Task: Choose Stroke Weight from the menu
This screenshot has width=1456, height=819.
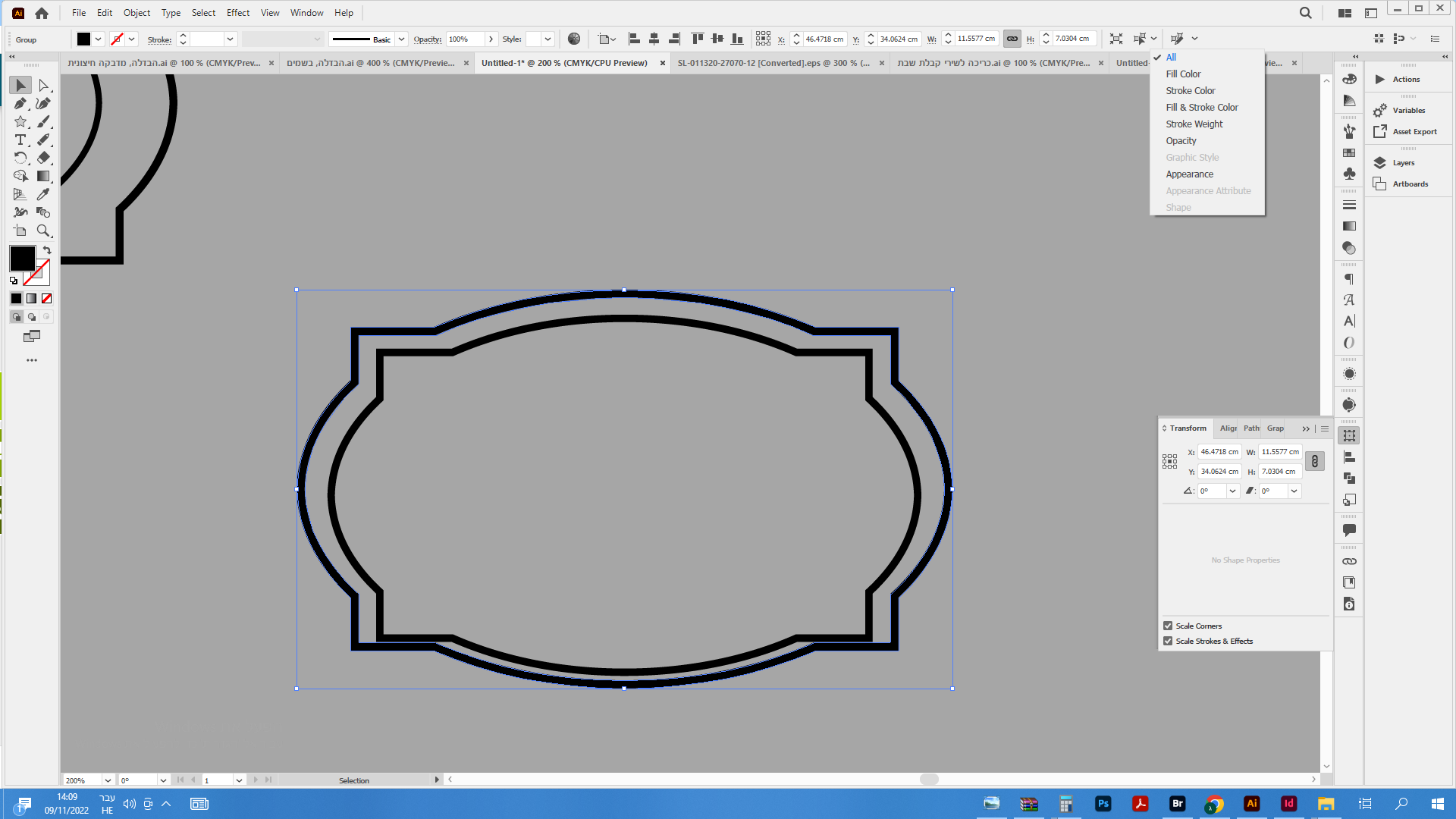Action: coord(1194,124)
